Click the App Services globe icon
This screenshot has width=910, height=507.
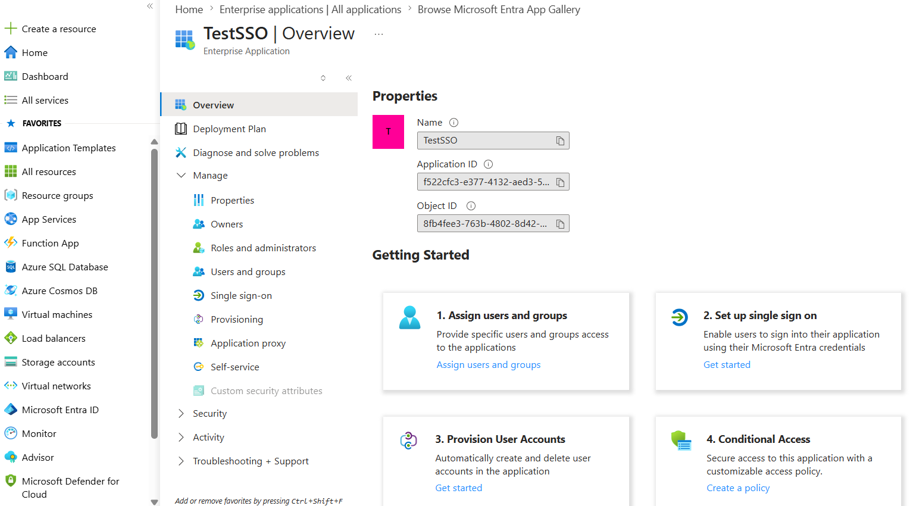point(10,219)
